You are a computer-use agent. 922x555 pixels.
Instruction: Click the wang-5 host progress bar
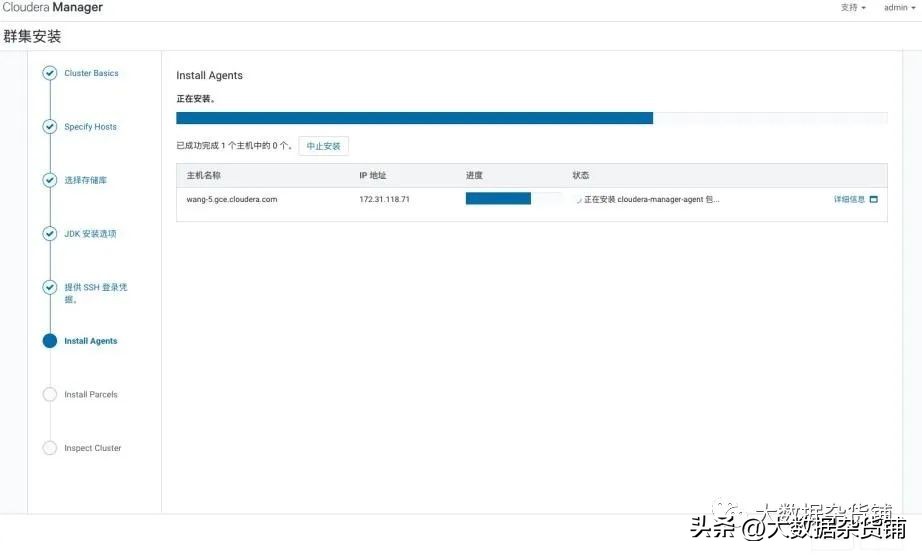(513, 199)
